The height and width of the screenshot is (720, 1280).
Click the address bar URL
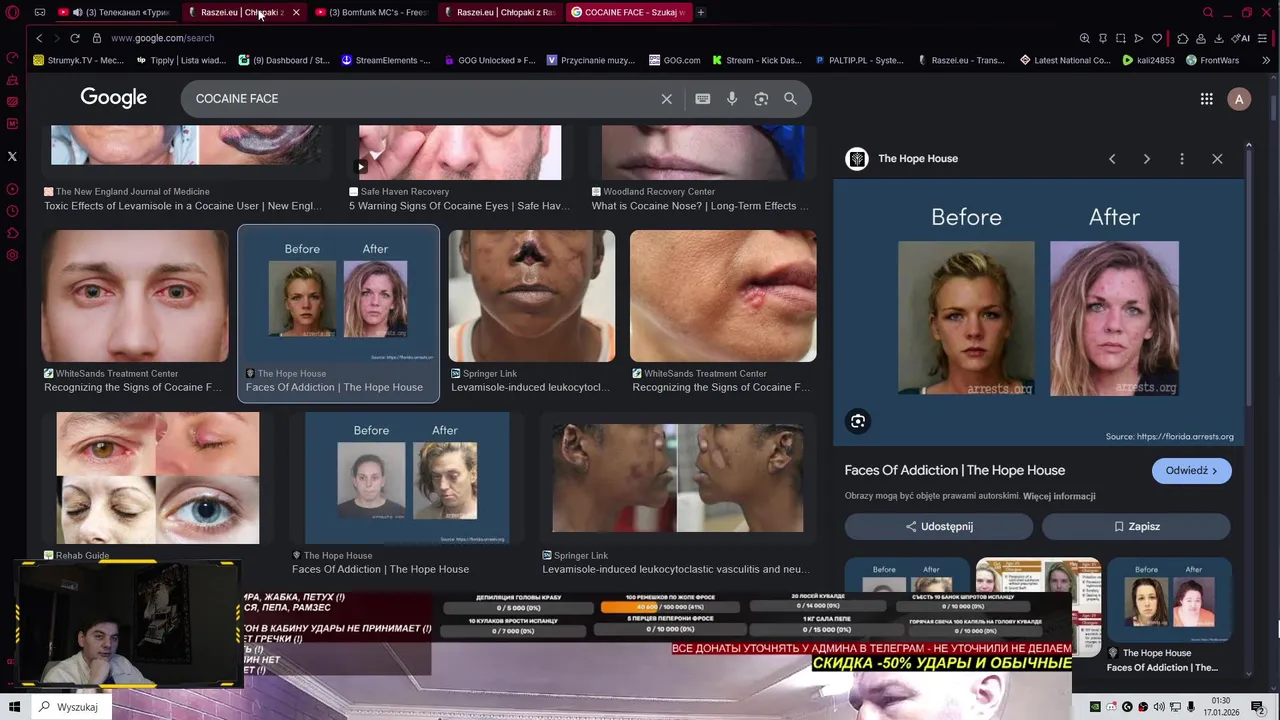[x=162, y=38]
